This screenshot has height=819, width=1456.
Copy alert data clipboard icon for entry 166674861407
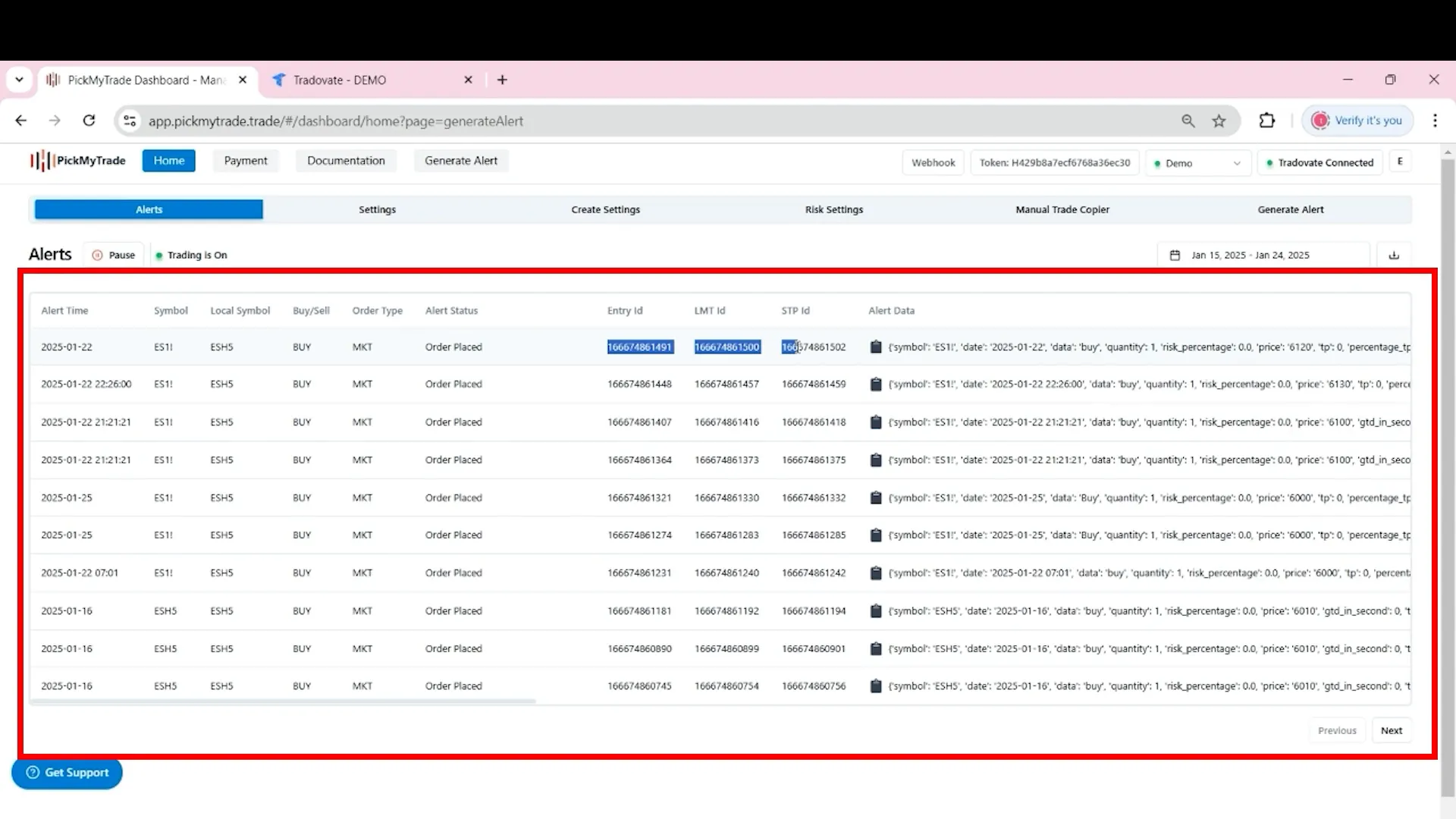click(876, 422)
